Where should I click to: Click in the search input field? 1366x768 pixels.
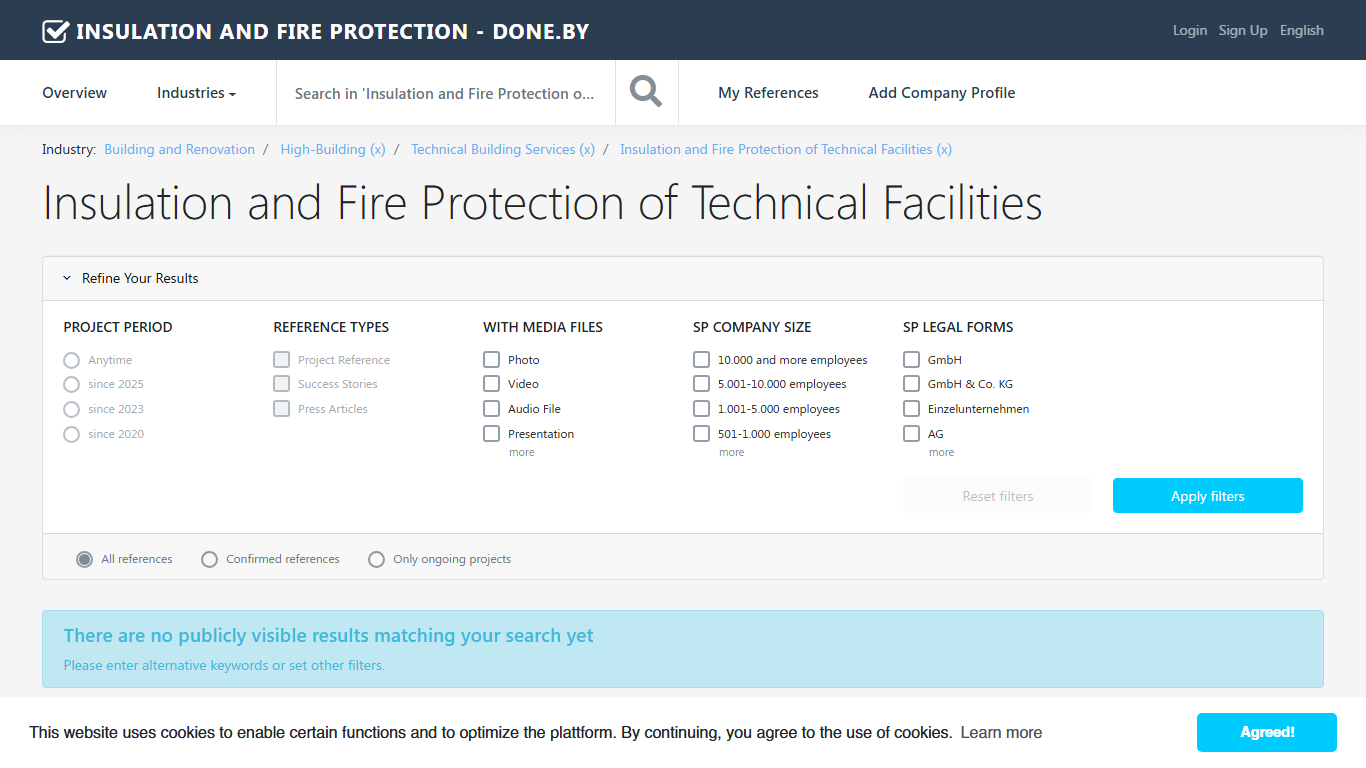(x=445, y=93)
